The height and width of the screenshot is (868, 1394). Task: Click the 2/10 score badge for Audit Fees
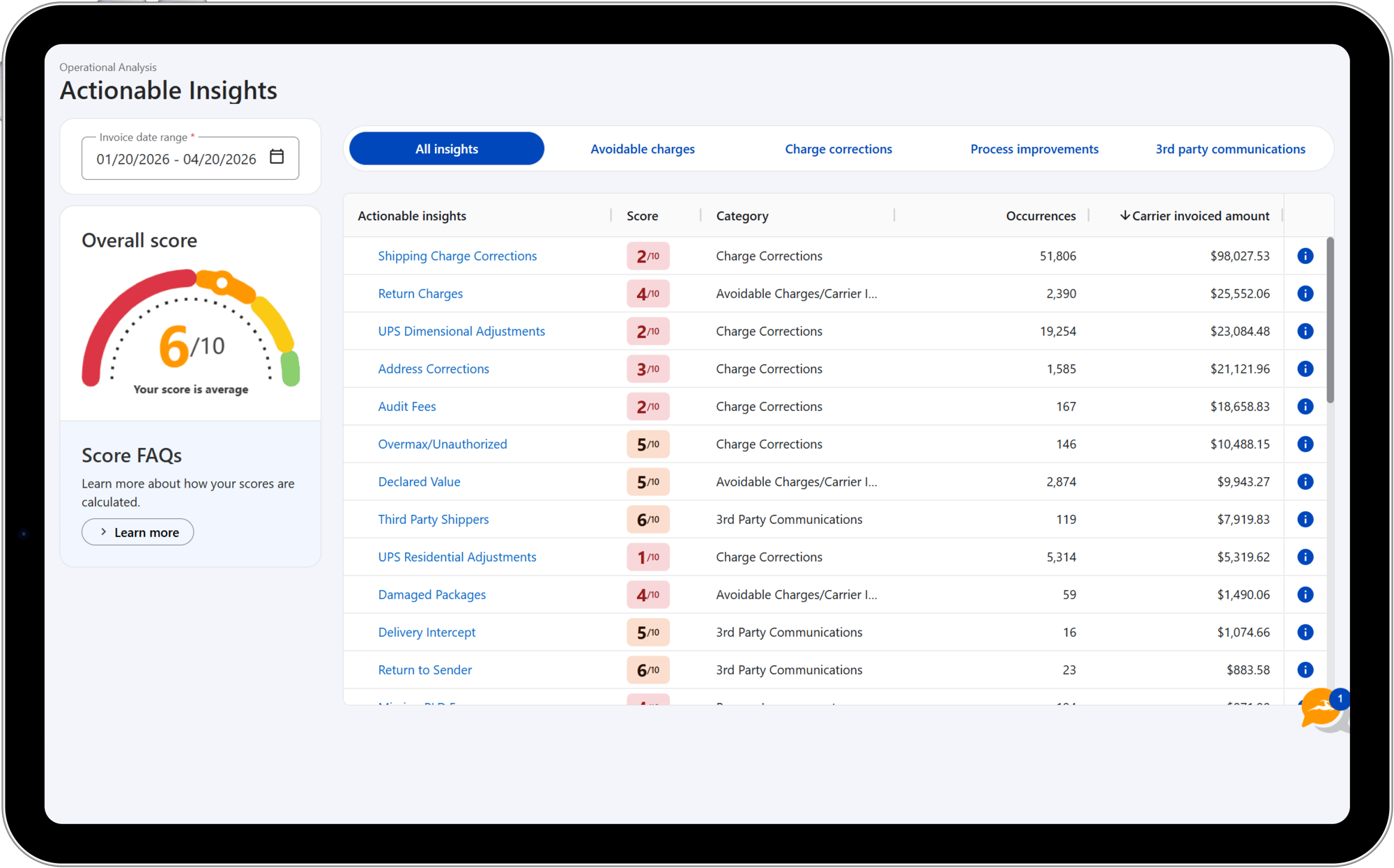tap(648, 406)
